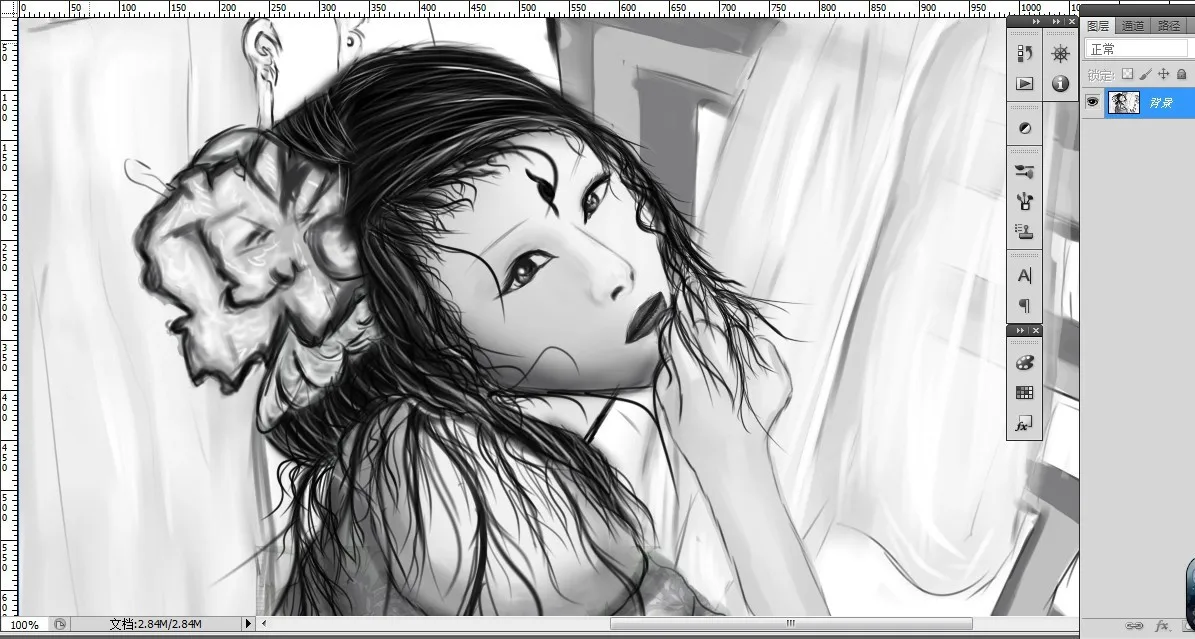Open the Brush panel icon
This screenshot has height=639, width=1195.
(1024, 172)
